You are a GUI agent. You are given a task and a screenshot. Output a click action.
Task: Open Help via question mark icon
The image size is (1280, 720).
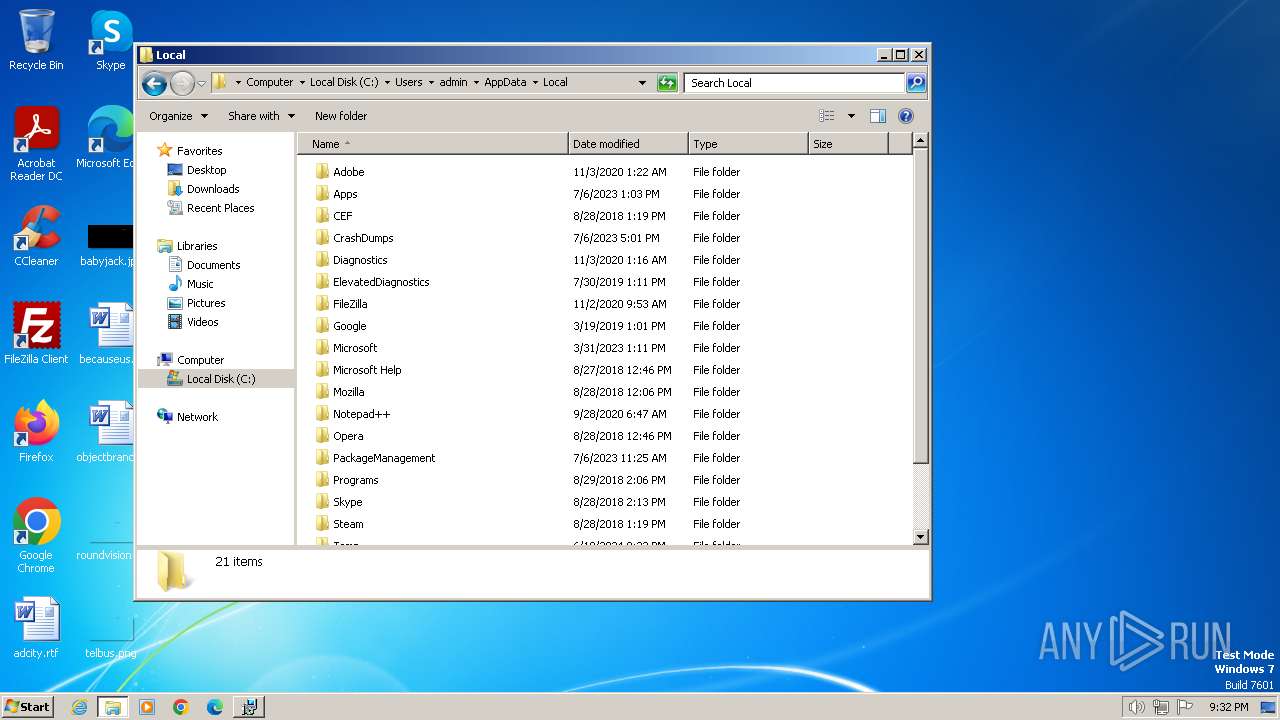(x=906, y=116)
